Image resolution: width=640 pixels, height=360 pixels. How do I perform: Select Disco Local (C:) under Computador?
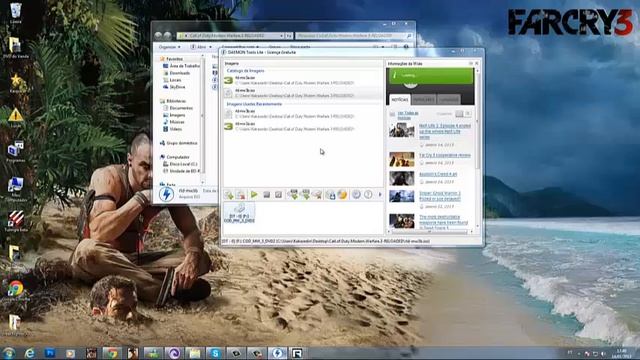(x=180, y=164)
